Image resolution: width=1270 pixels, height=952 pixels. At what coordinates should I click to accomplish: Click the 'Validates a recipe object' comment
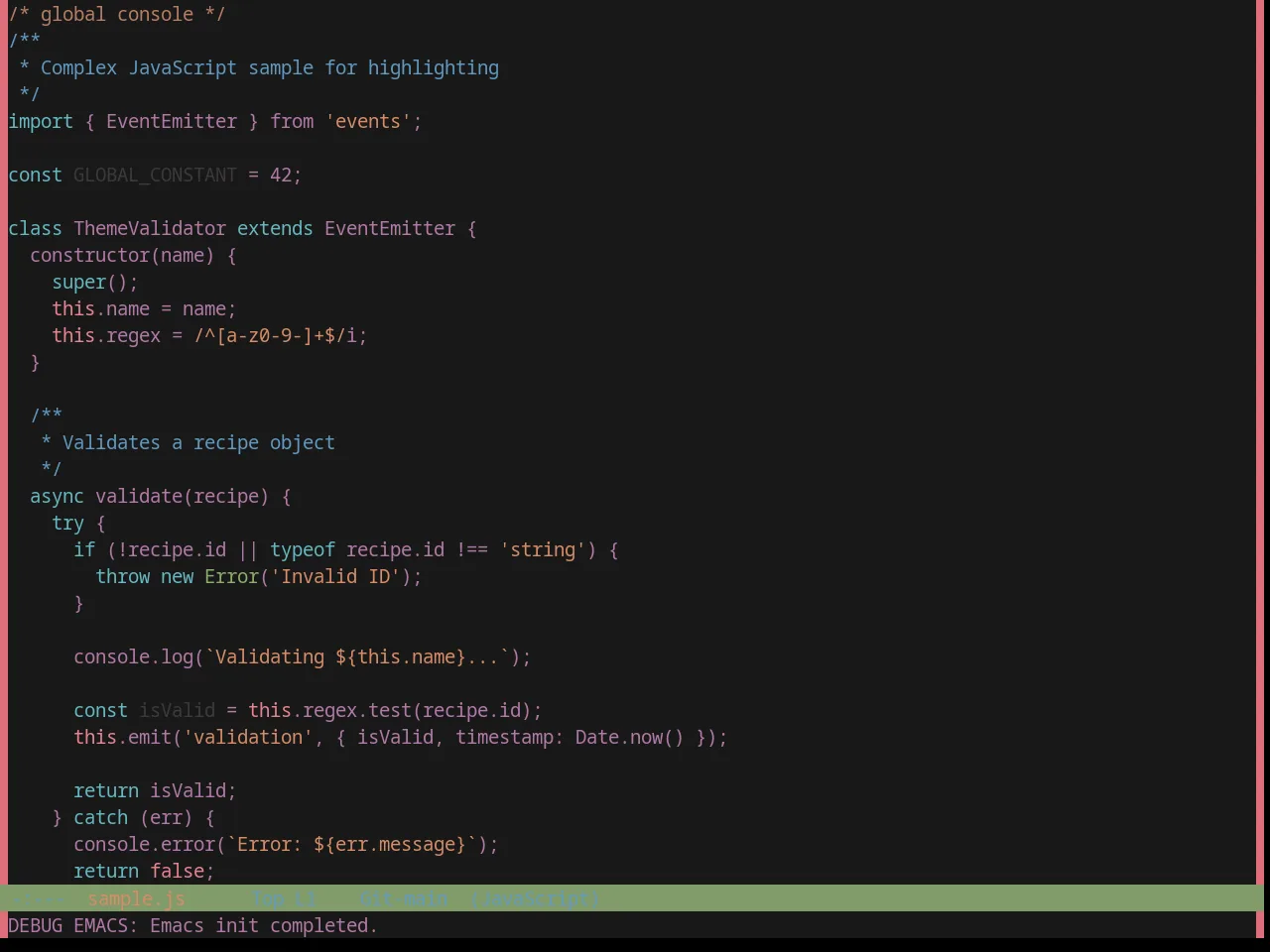pyautogui.click(x=198, y=442)
